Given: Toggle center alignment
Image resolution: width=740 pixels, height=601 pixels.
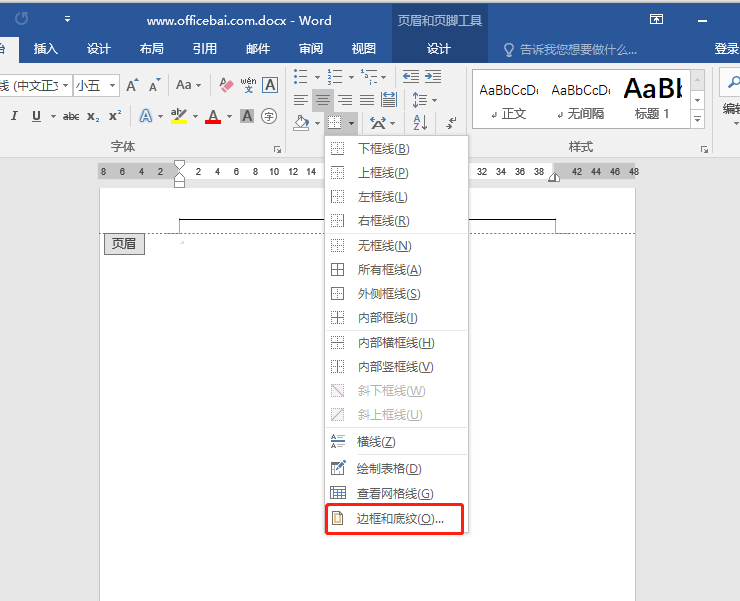Looking at the screenshot, I should click(x=323, y=100).
